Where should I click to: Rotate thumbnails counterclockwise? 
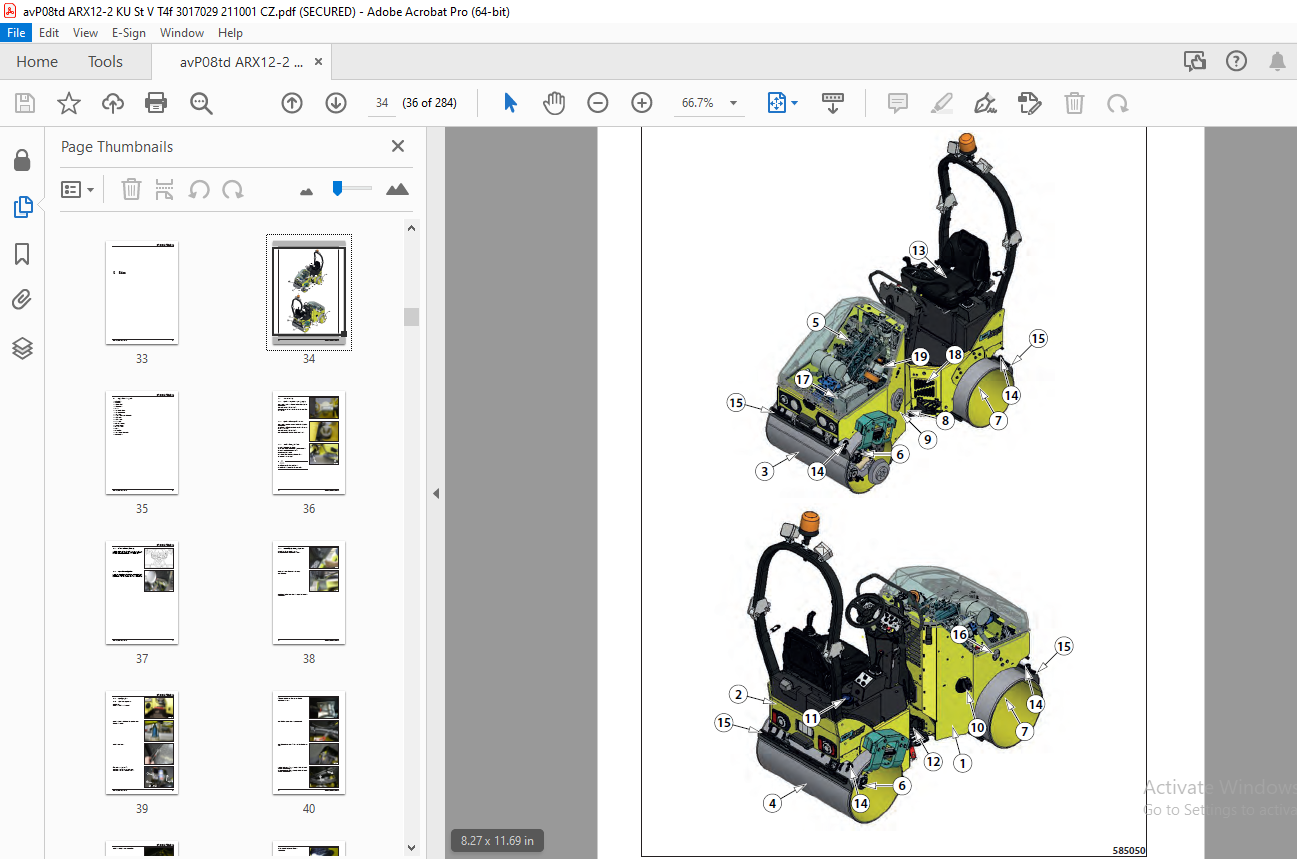pyautogui.click(x=199, y=189)
